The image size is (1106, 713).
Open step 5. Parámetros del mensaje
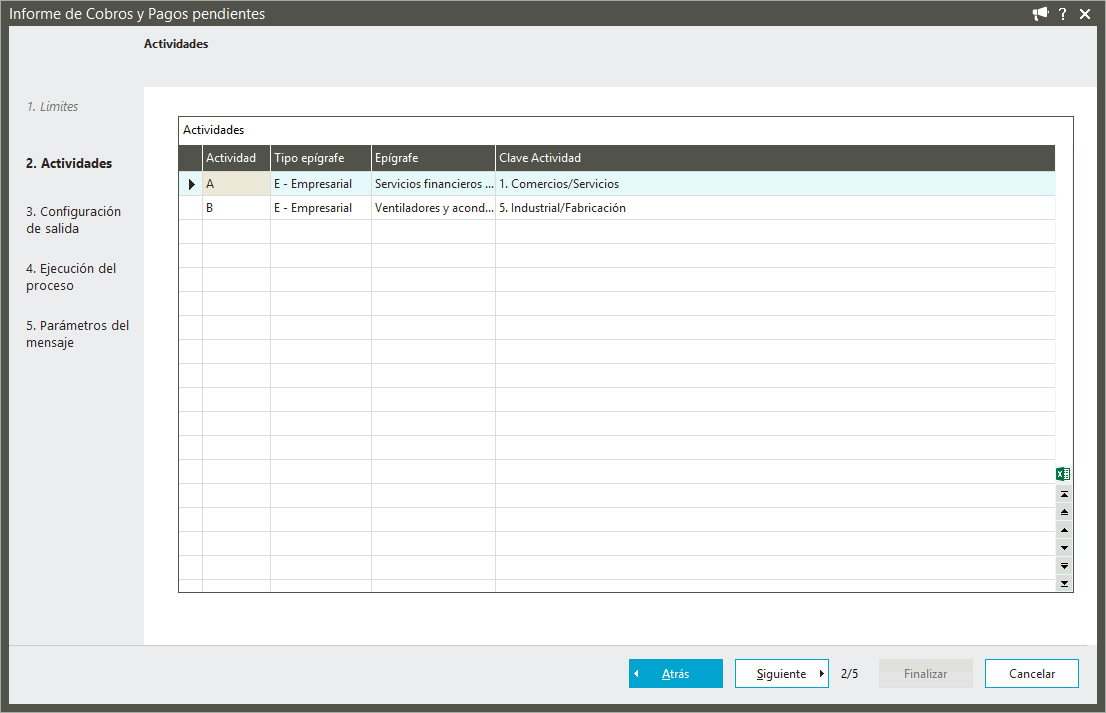(x=78, y=334)
